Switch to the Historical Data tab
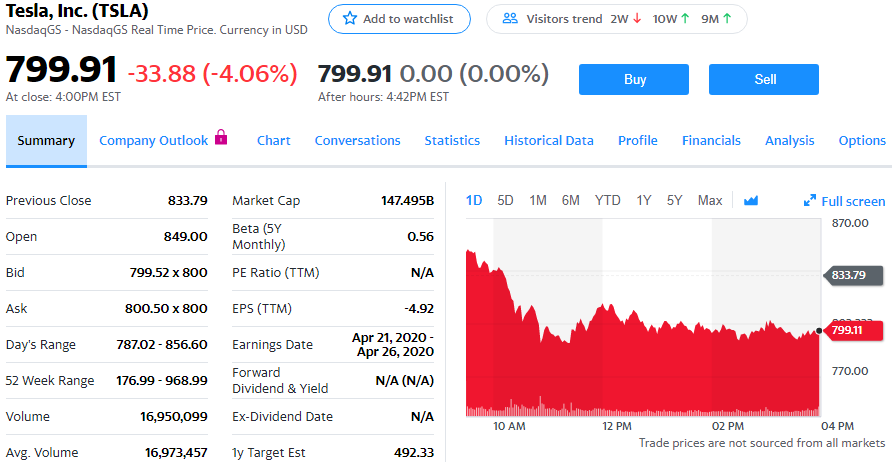 [549, 141]
